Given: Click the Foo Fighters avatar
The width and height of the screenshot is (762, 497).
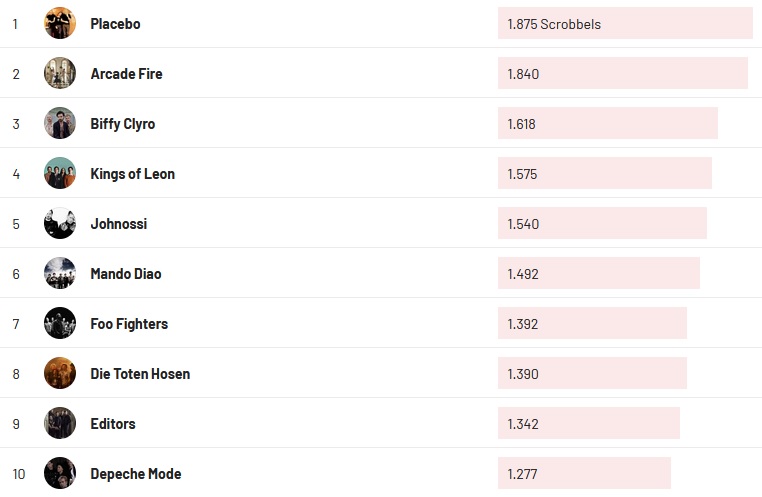Looking at the screenshot, I should tap(60, 323).
